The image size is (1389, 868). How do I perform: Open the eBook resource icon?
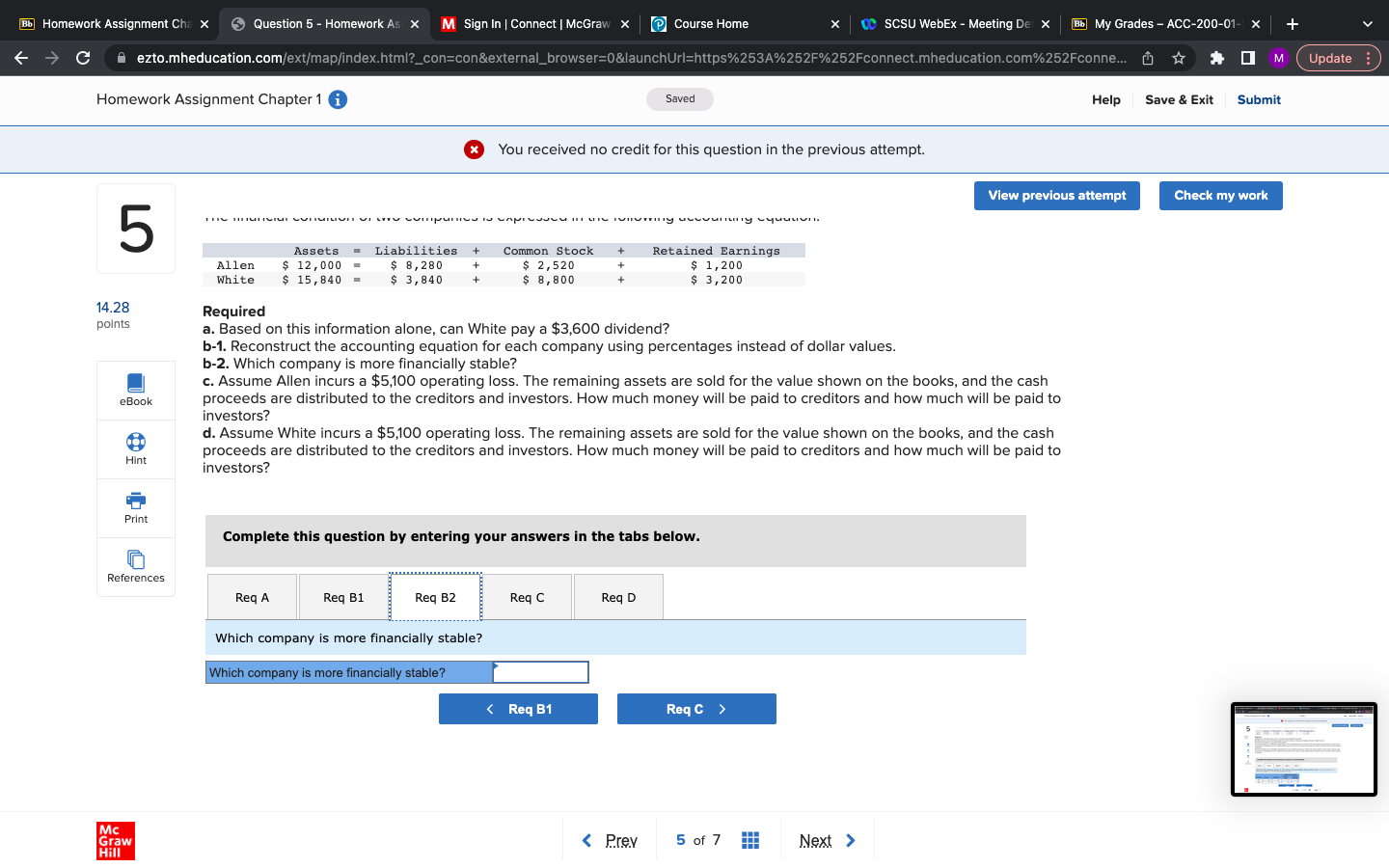click(x=136, y=383)
